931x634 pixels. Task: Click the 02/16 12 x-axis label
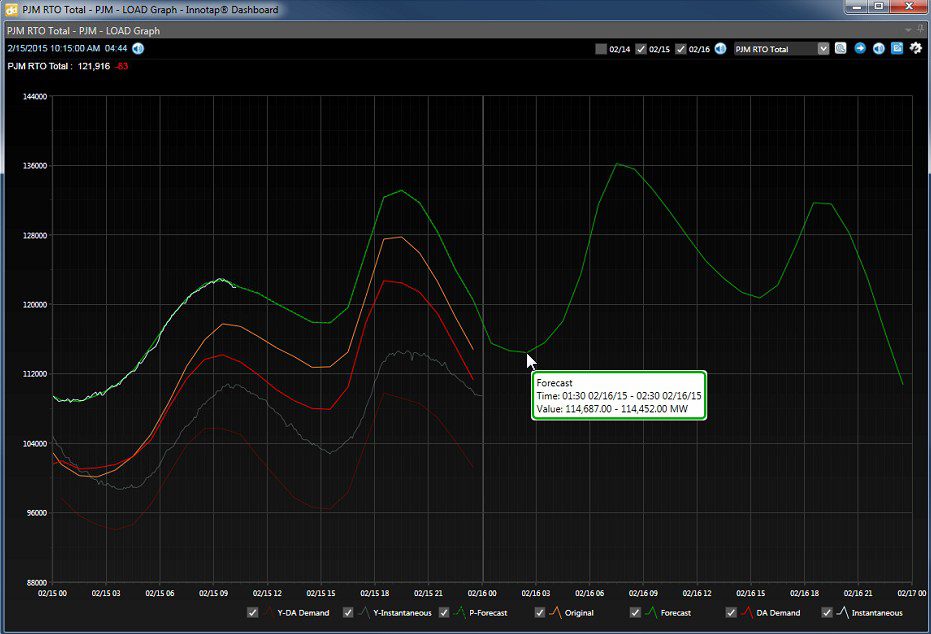(x=697, y=593)
